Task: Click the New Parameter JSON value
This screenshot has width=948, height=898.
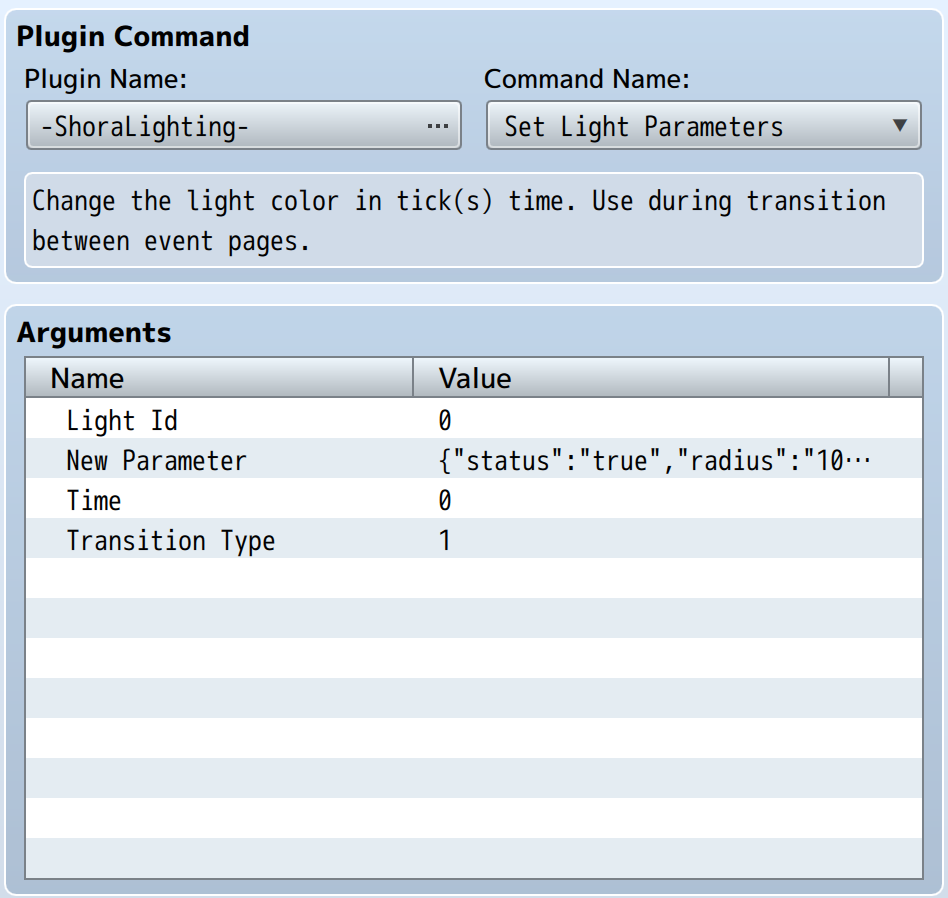Action: coord(654,461)
